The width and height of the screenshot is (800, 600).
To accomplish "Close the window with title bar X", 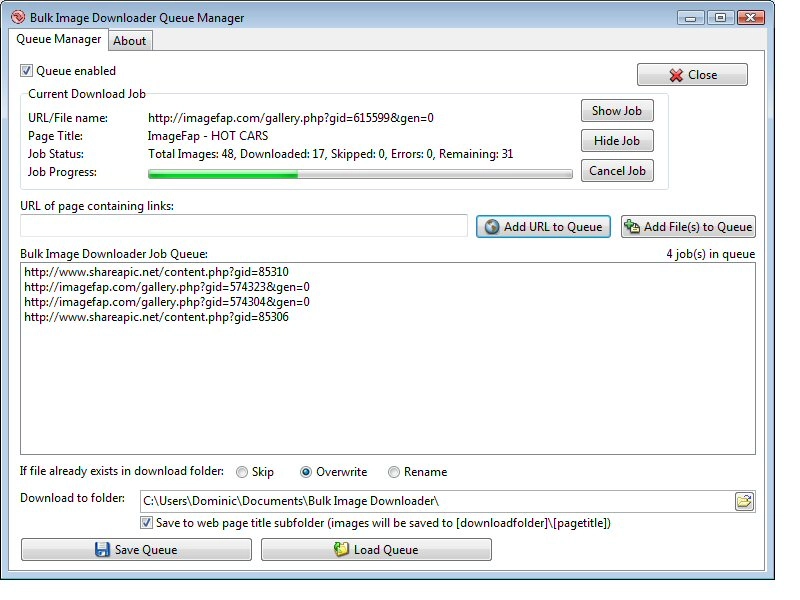I will point(751,18).
